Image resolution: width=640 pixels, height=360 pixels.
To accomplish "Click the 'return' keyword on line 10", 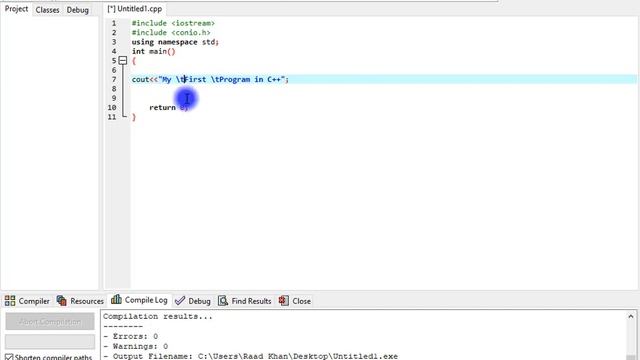I will coord(162,108).
